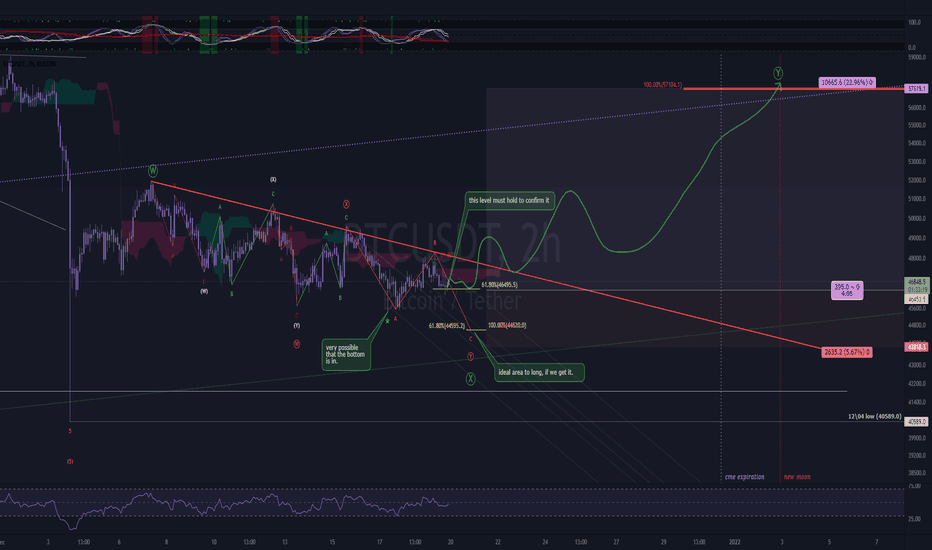Click the green current price tag 46848.5

[x=916, y=282]
